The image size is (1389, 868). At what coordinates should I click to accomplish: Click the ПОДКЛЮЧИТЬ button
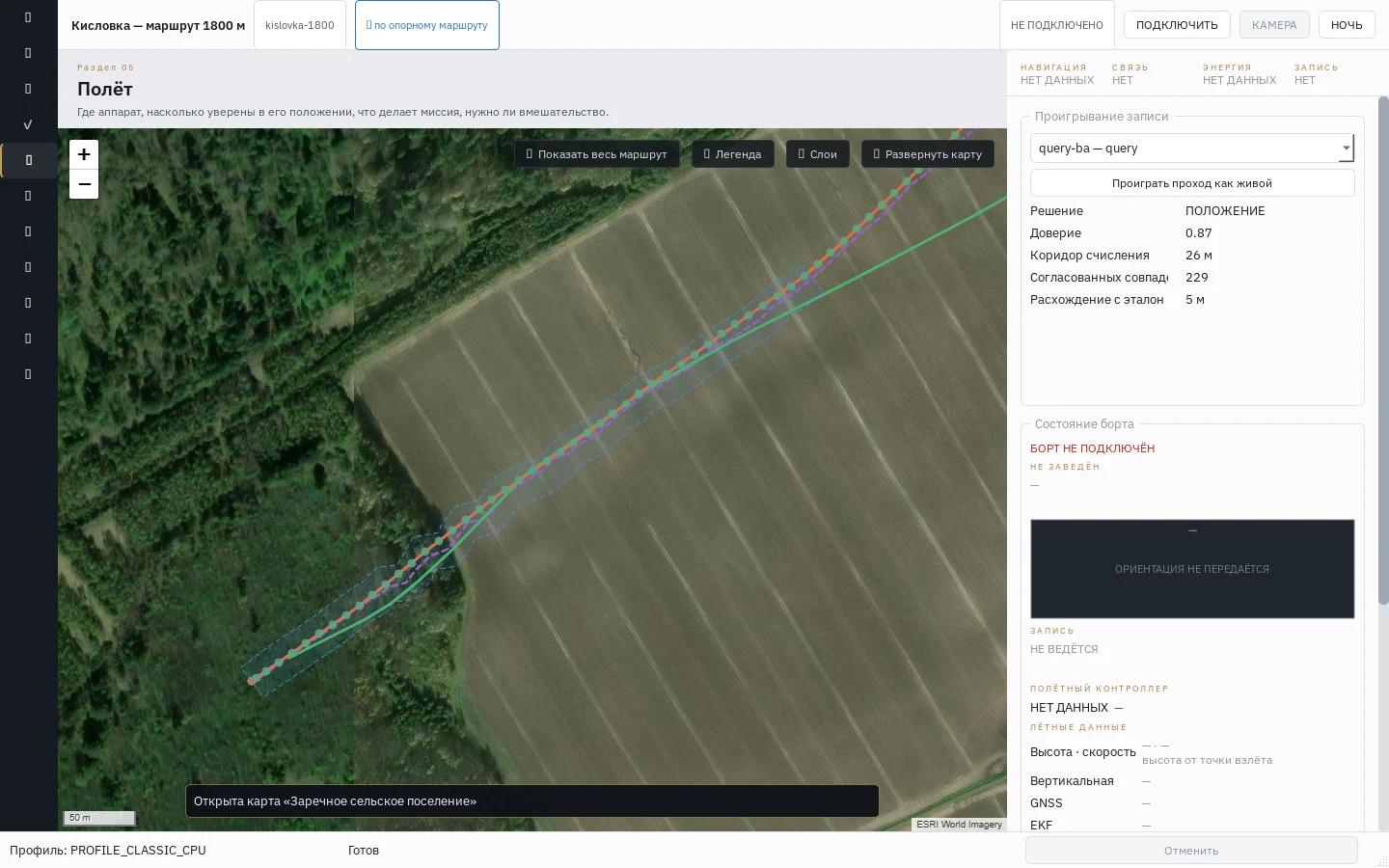click(x=1177, y=25)
